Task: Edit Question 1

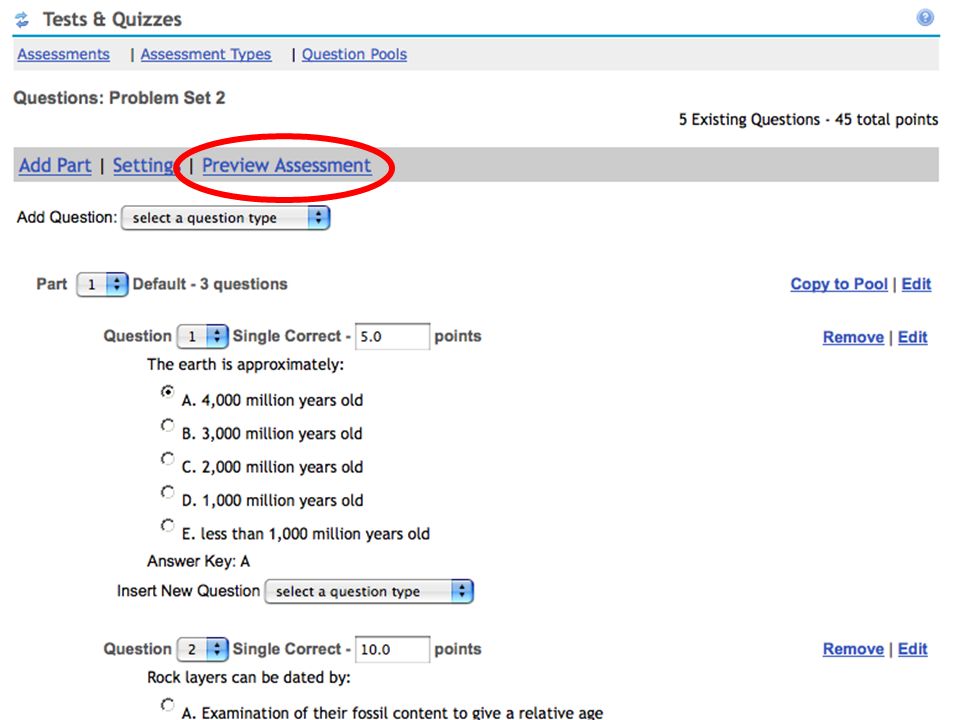Action: [x=912, y=337]
